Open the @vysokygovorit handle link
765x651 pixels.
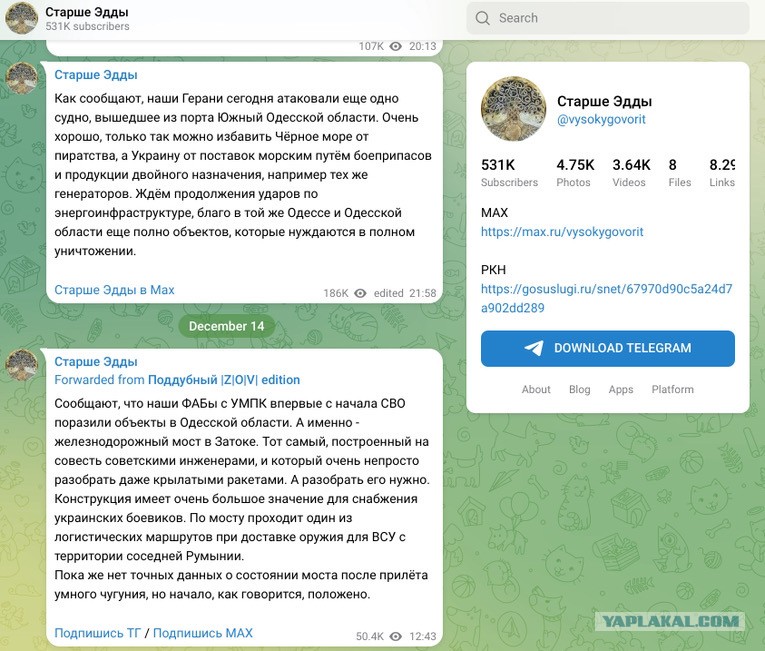click(x=601, y=120)
